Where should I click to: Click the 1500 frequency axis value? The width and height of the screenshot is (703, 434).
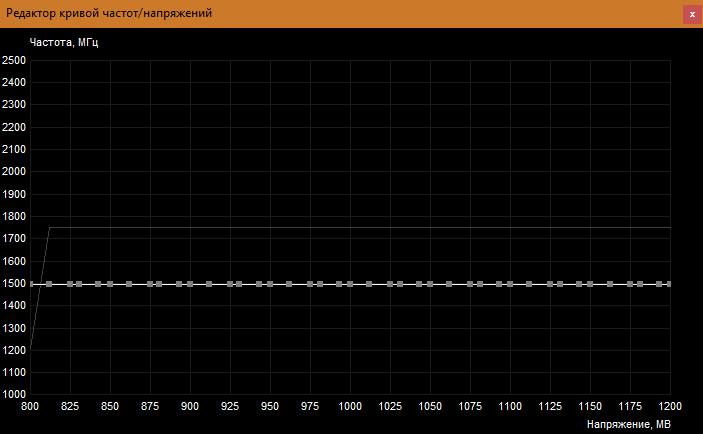tap(14, 283)
